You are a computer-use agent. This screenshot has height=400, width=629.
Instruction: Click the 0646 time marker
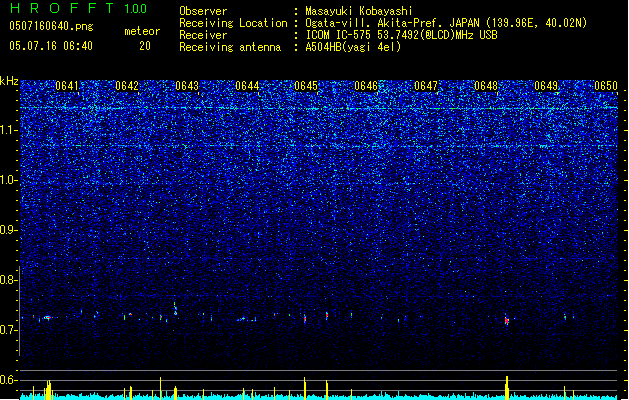(366, 86)
